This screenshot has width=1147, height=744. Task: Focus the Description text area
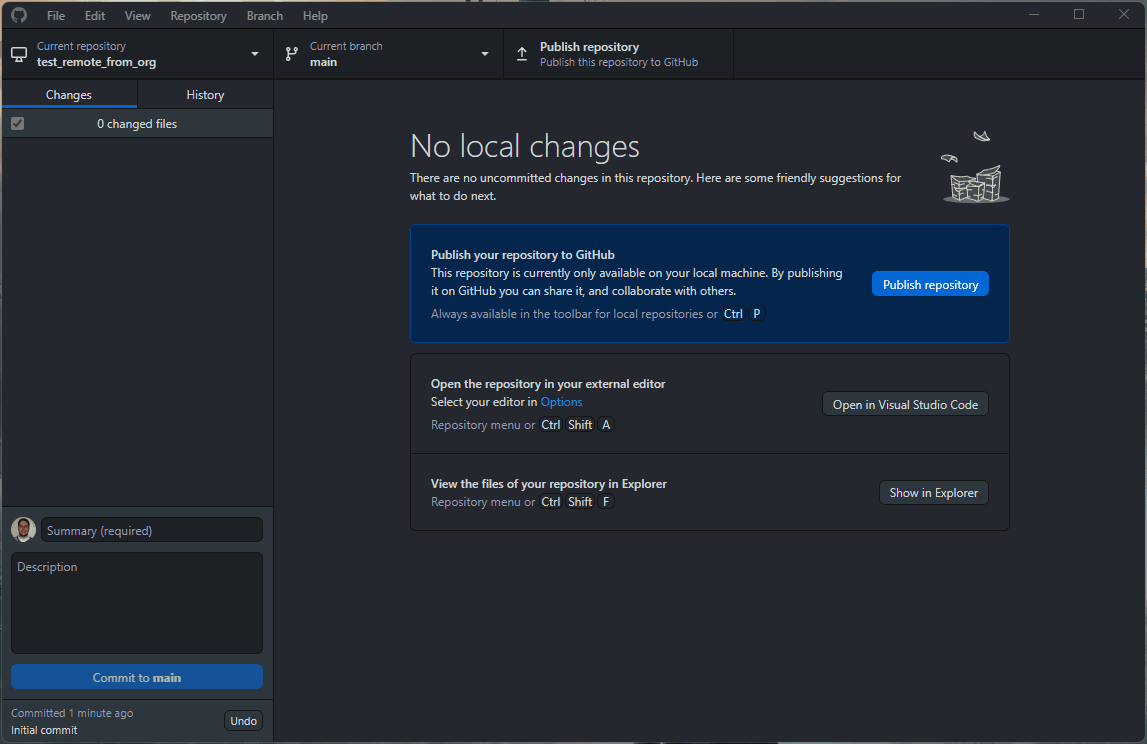click(137, 603)
